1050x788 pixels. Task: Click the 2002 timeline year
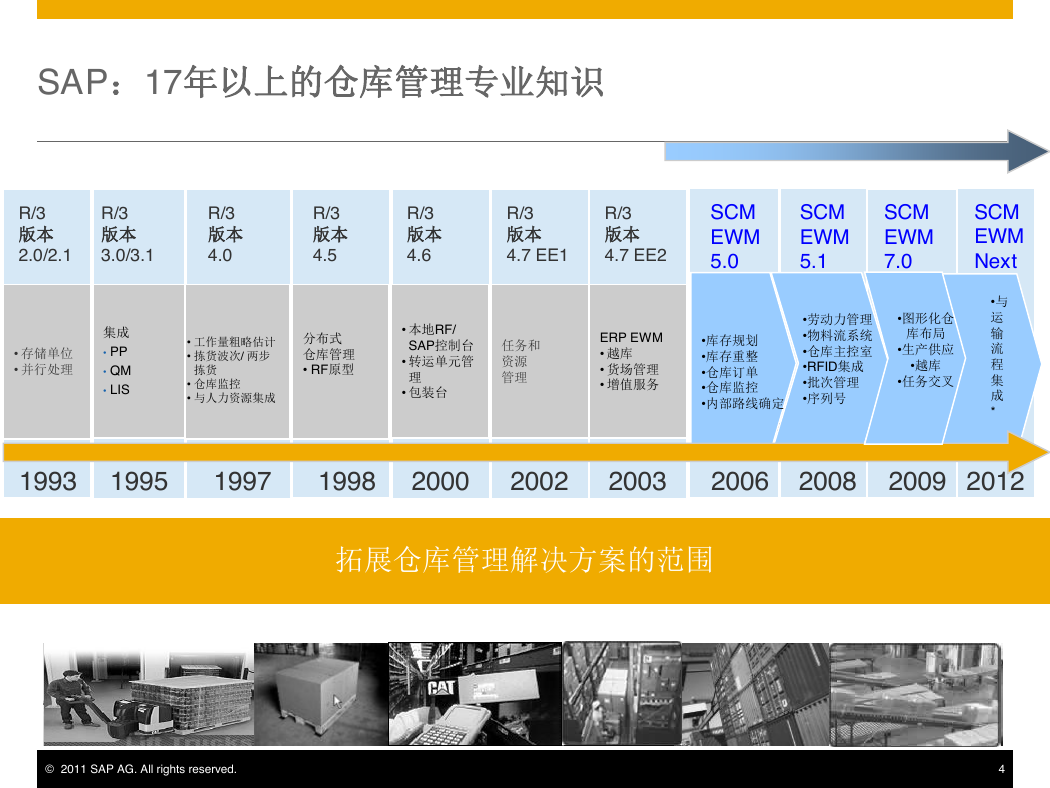[x=539, y=481]
